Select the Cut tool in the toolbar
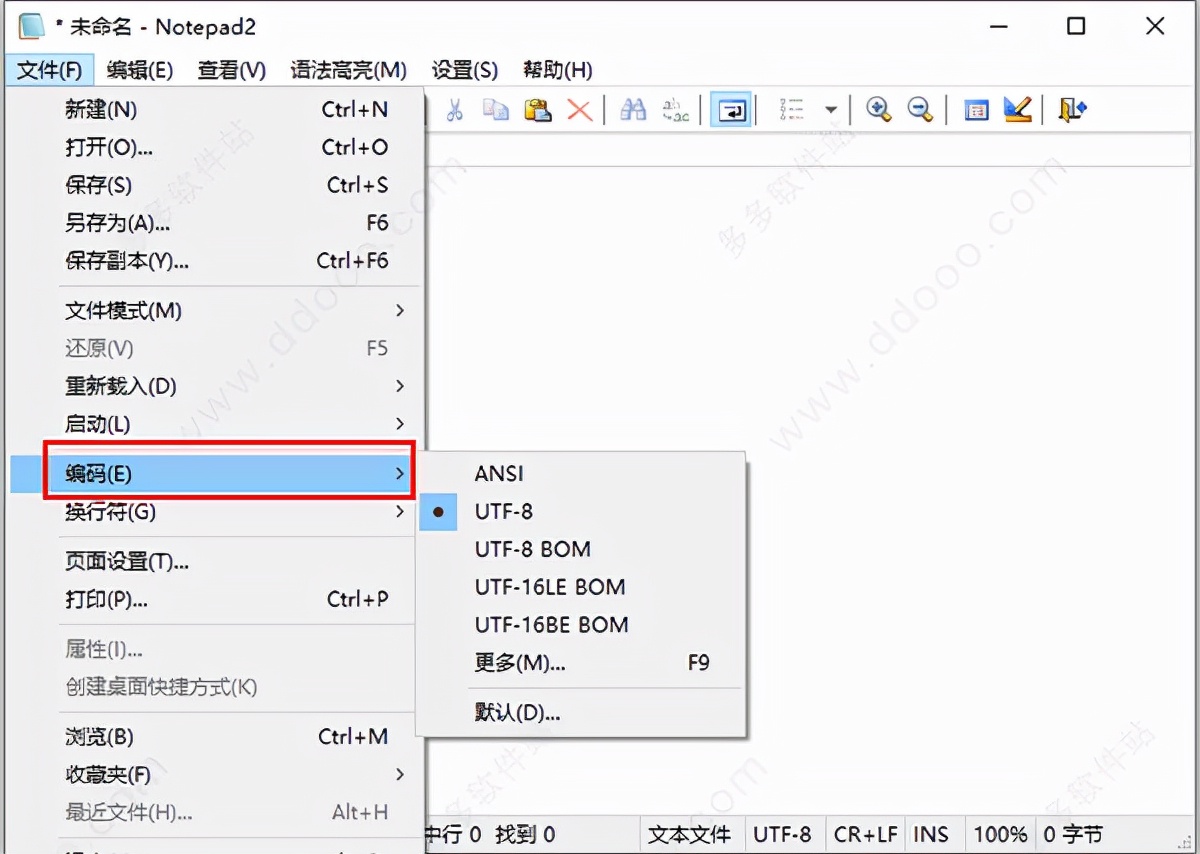1200x854 pixels. coord(454,110)
